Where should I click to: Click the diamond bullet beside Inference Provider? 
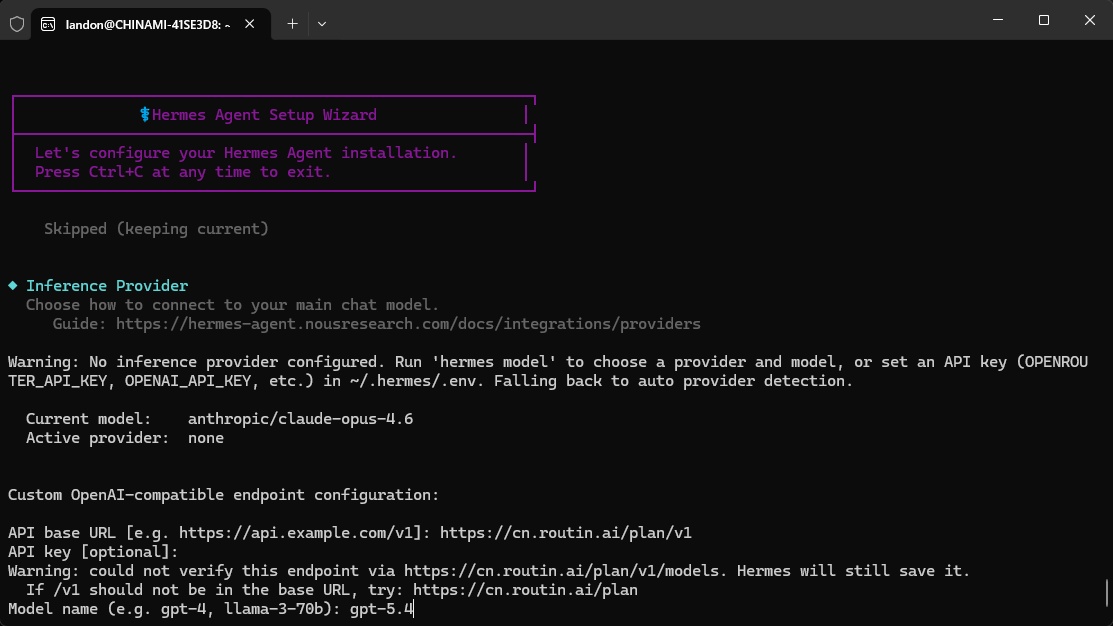click(x=13, y=286)
